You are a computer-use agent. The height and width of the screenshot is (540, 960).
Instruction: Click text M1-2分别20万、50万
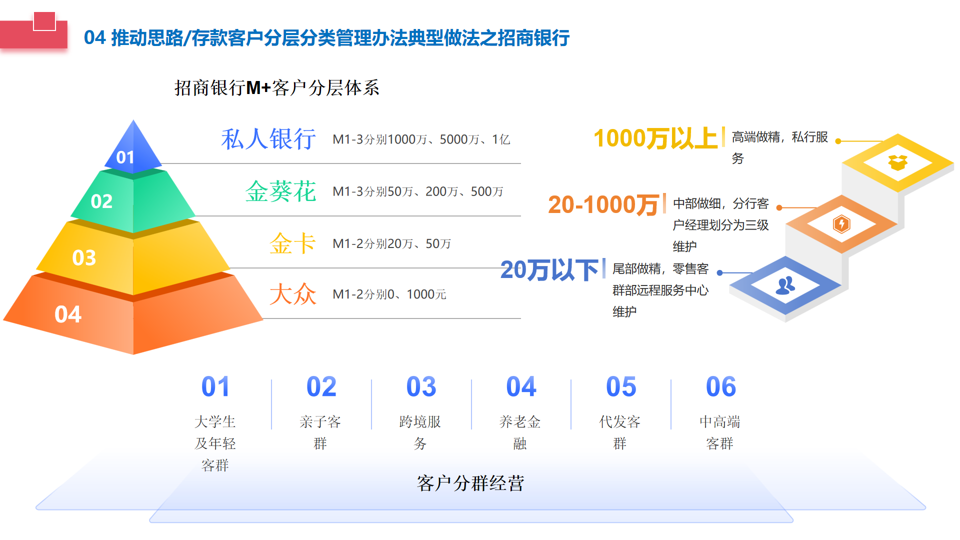391,244
